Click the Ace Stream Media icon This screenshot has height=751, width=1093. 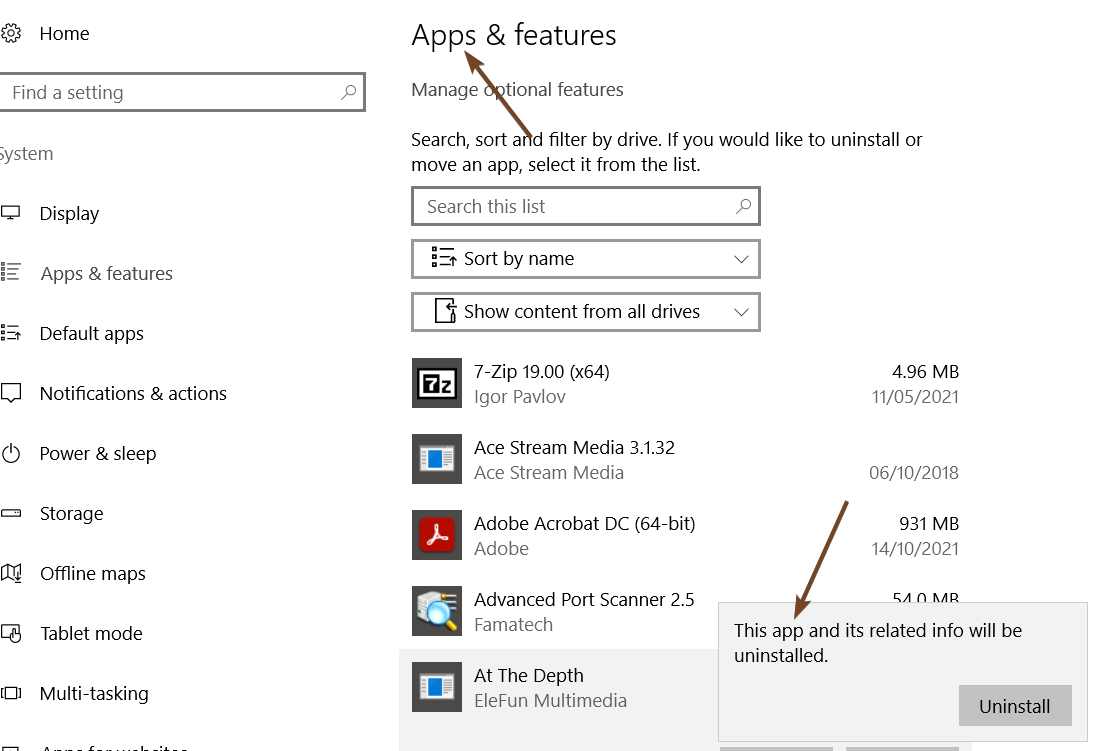[x=437, y=459]
